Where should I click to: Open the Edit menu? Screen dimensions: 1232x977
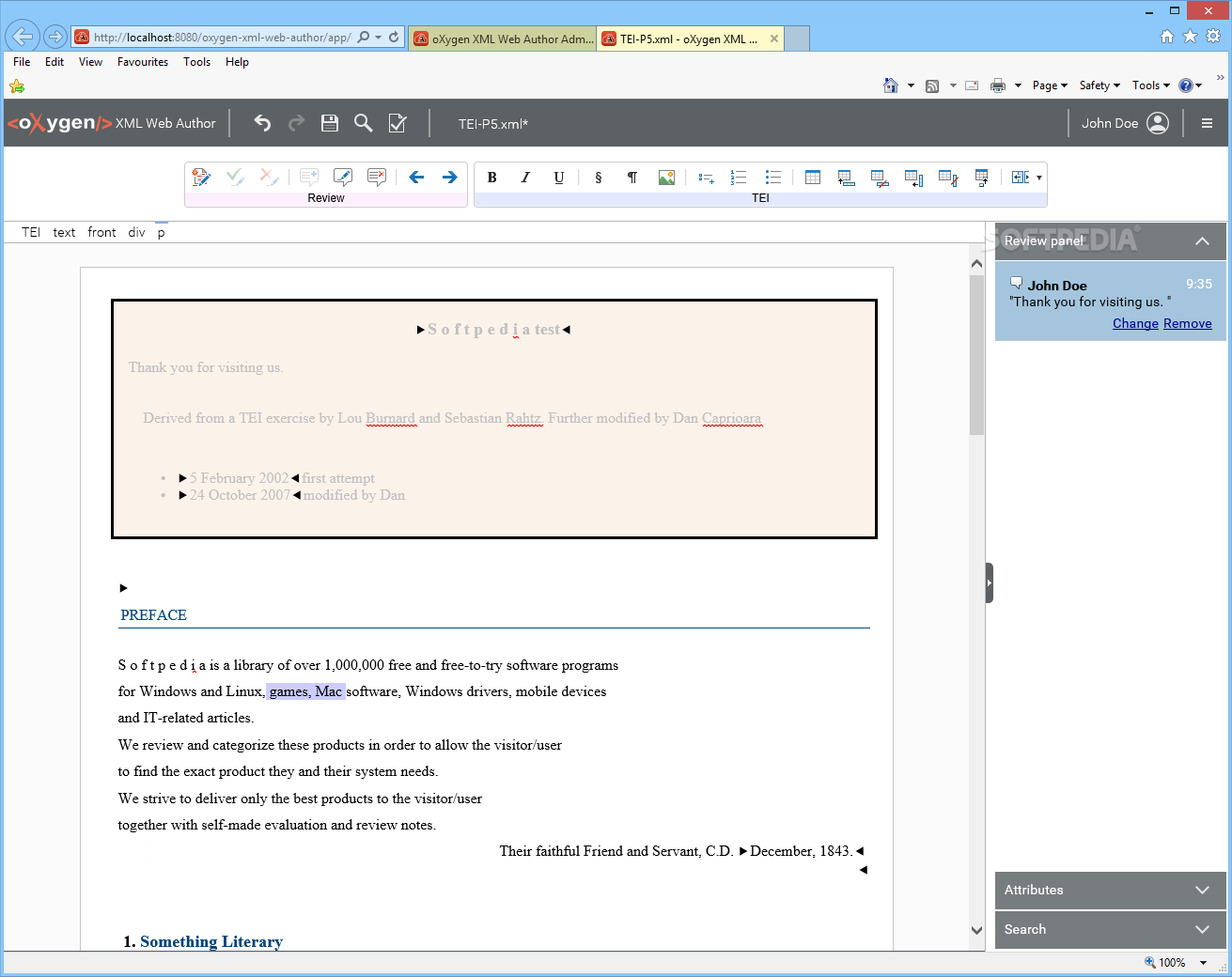coord(55,62)
